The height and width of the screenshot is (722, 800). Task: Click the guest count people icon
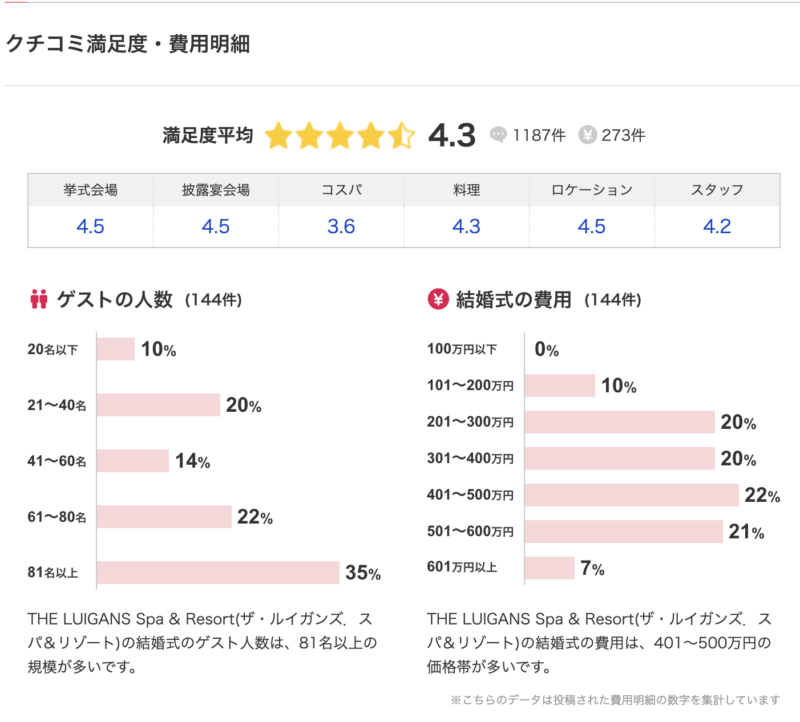[40, 299]
